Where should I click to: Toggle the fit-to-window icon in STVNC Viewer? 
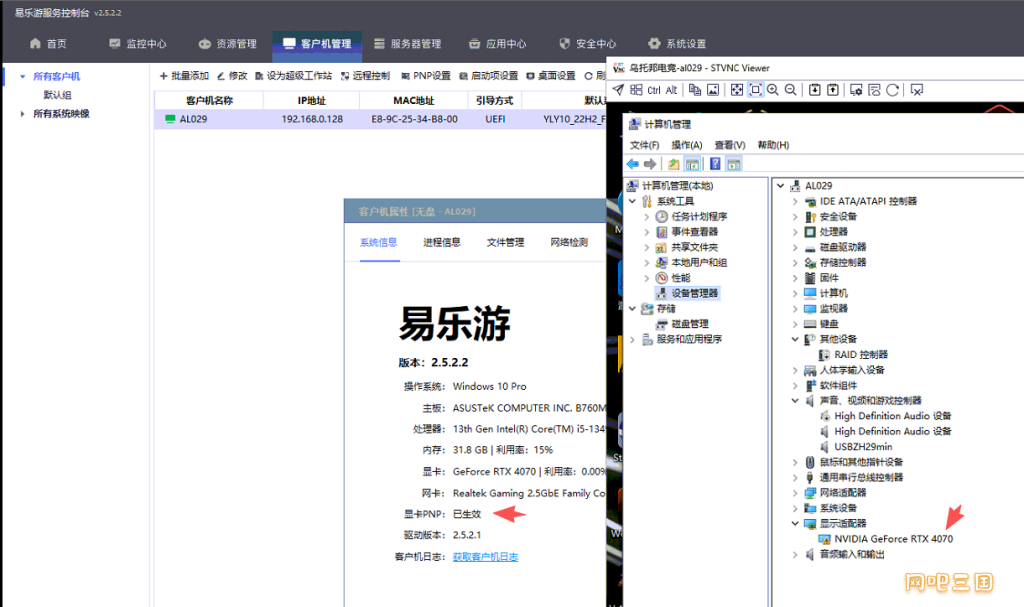click(x=756, y=90)
